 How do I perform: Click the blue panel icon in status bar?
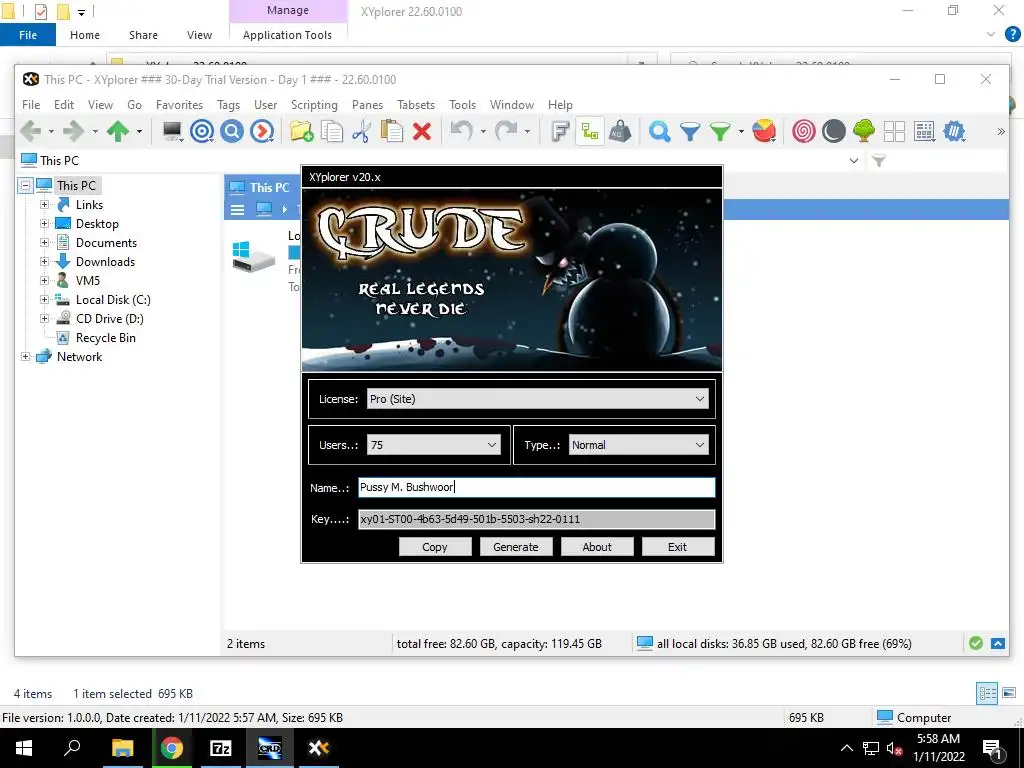(998, 643)
